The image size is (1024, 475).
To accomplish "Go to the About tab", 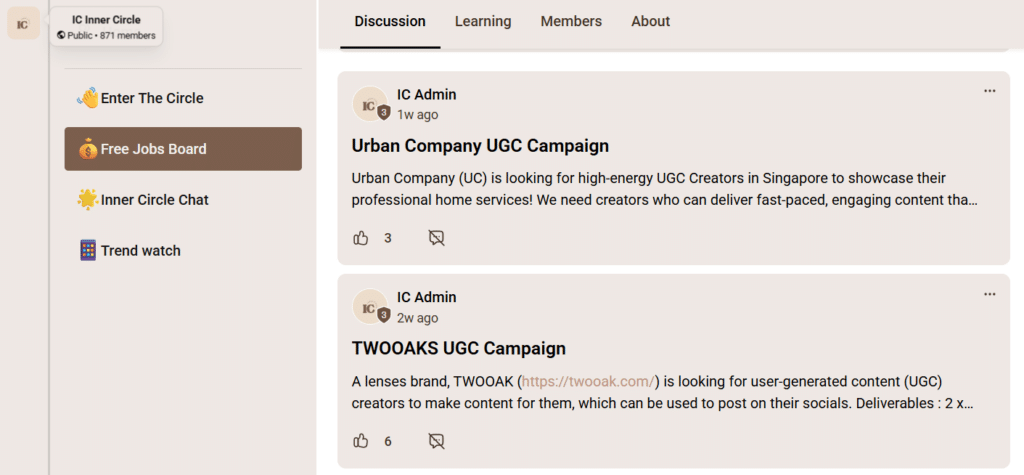I will tap(650, 21).
